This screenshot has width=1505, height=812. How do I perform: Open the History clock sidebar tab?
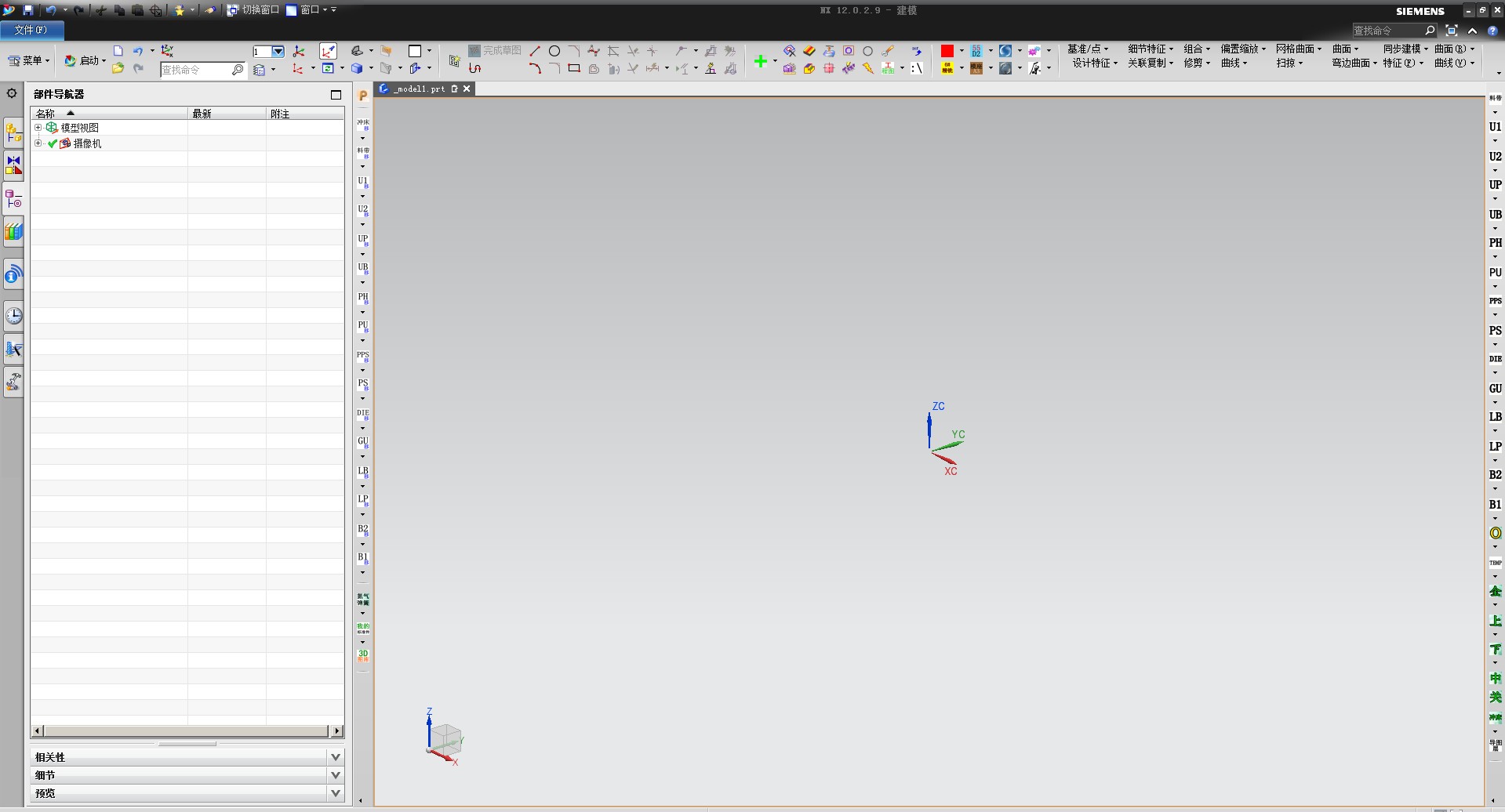tap(13, 316)
